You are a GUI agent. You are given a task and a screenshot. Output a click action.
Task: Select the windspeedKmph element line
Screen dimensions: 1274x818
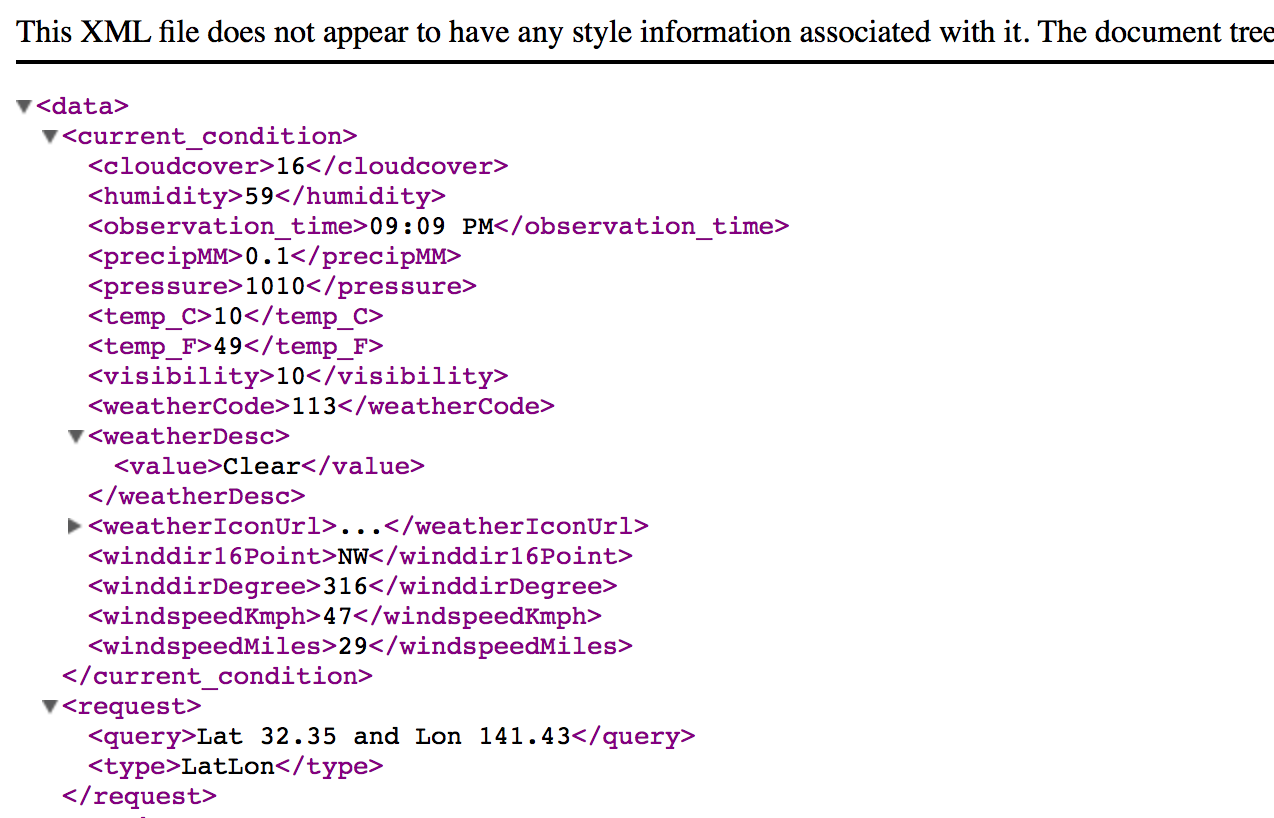(x=345, y=616)
